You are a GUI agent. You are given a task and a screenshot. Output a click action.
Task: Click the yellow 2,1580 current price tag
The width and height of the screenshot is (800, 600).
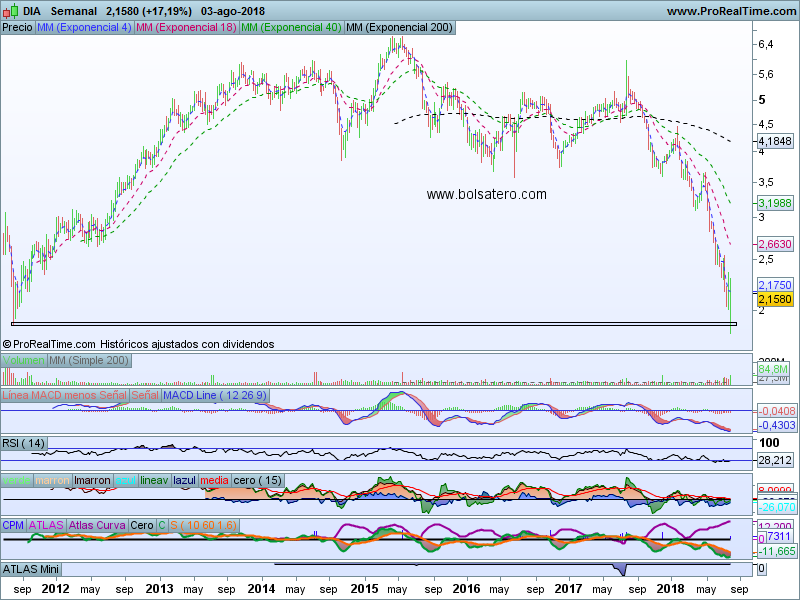775,299
